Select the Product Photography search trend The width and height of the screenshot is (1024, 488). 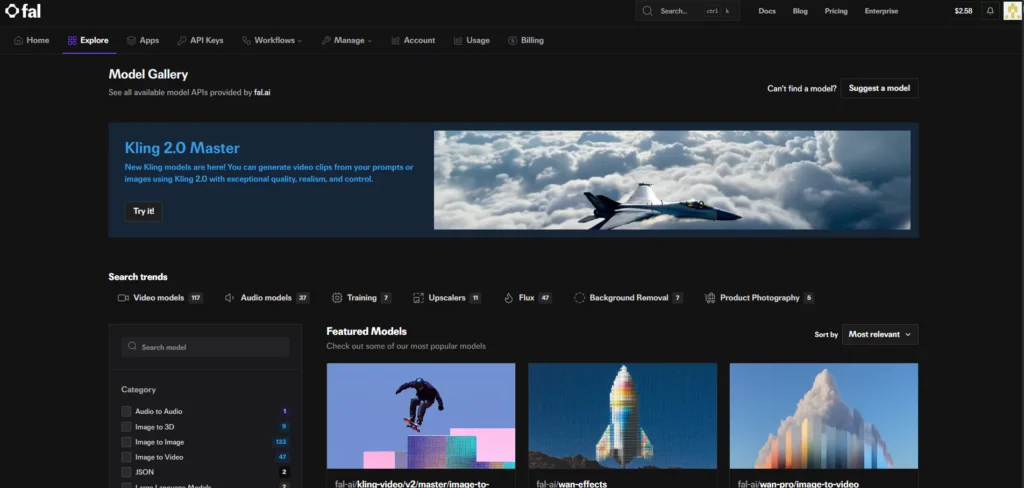[x=759, y=298]
